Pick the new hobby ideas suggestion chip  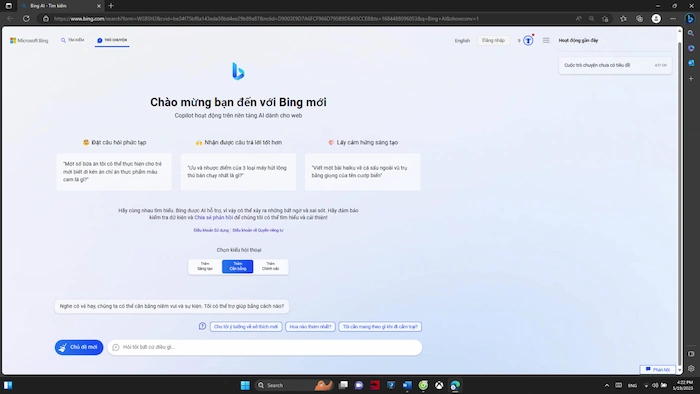[x=246, y=327]
